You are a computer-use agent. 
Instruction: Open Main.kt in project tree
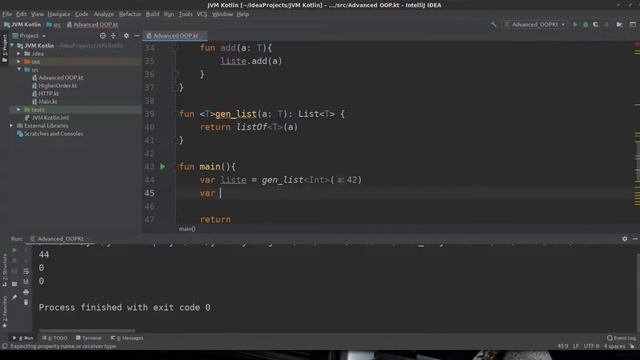45,102
